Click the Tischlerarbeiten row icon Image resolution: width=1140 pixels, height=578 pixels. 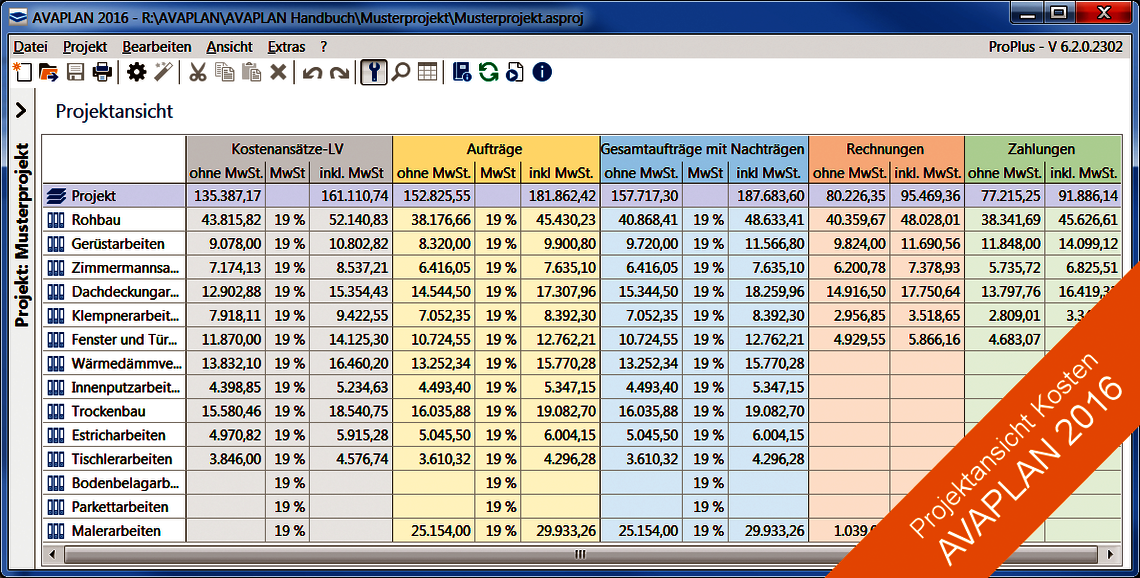55,459
